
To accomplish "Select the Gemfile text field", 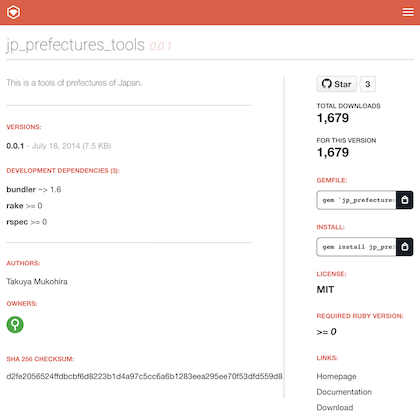I will pos(356,200).
